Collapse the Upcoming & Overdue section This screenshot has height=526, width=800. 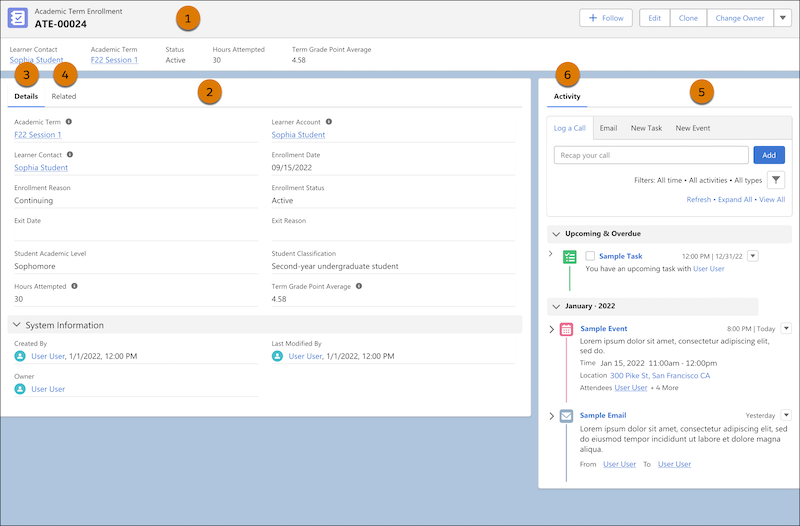pos(556,233)
